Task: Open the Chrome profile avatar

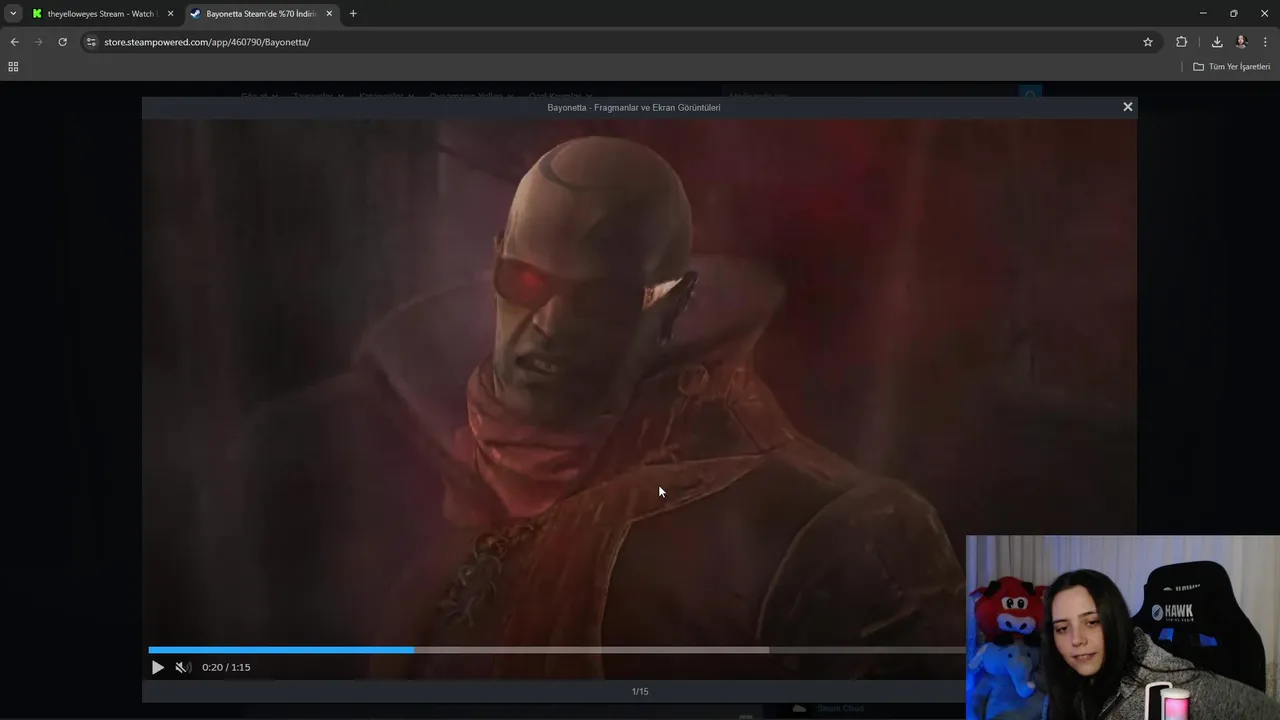Action: tap(1241, 42)
